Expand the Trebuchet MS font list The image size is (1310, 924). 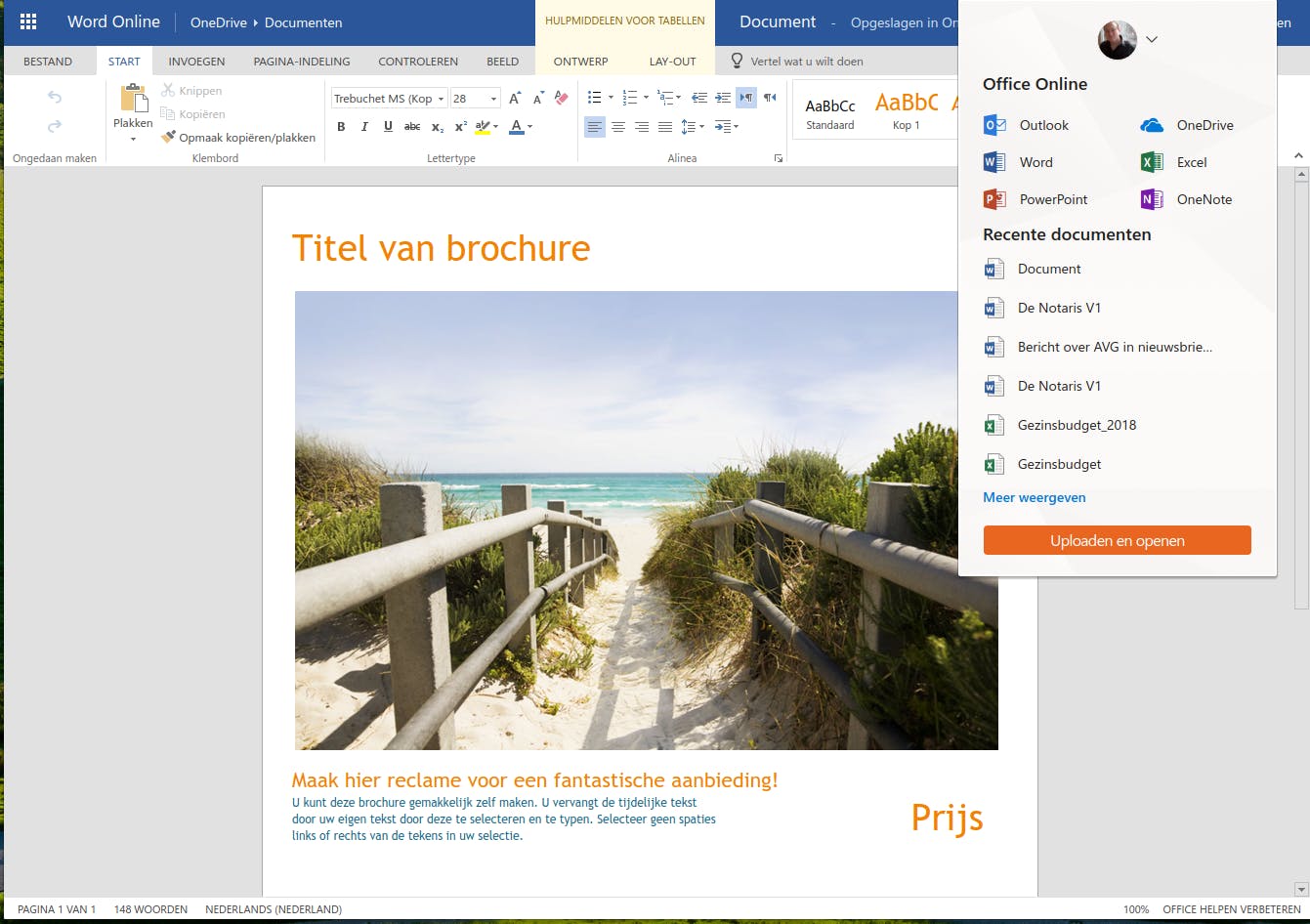click(443, 98)
